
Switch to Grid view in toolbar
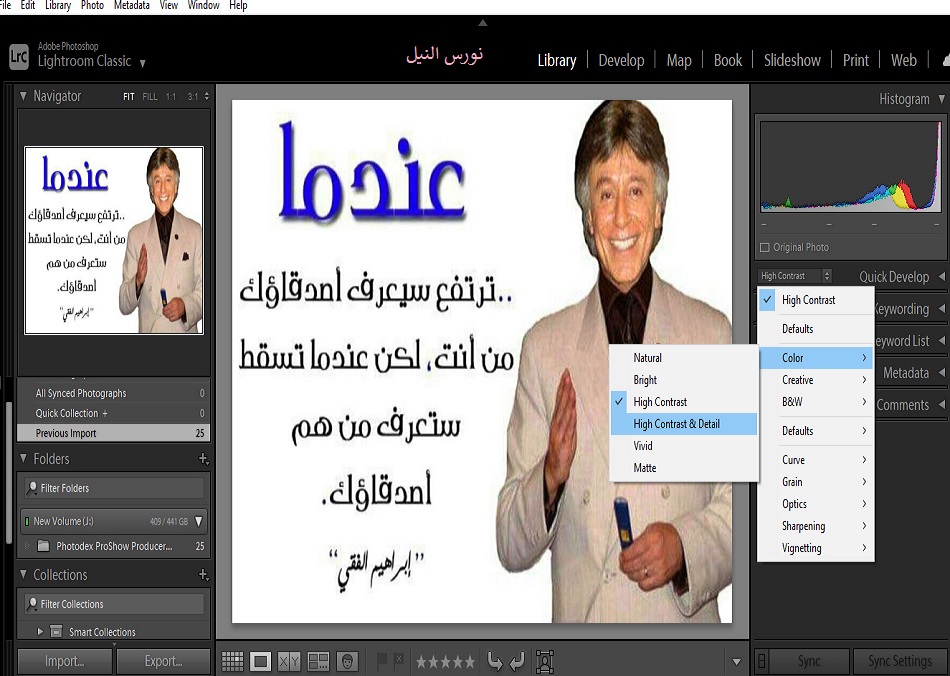[232, 661]
